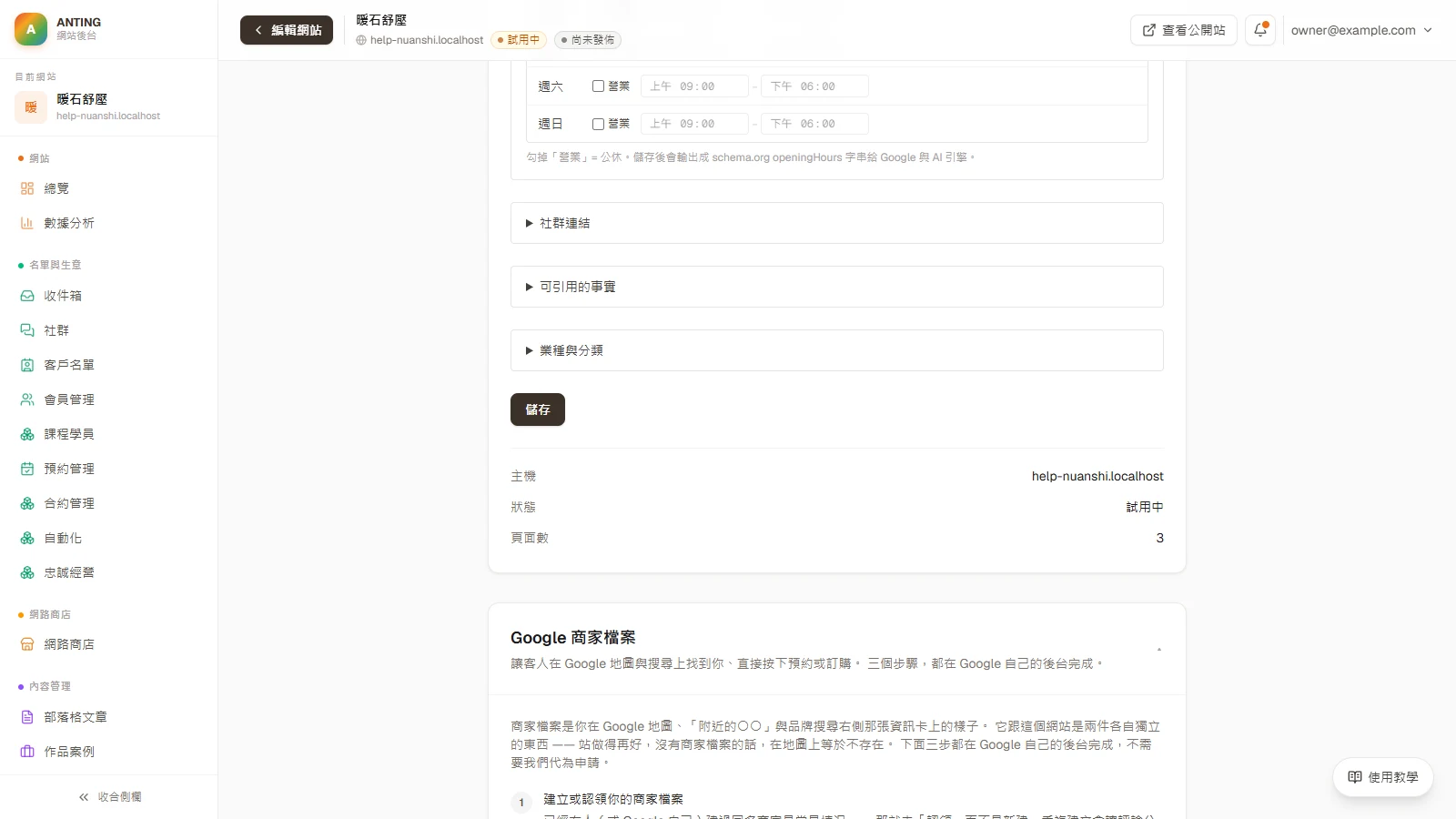
Task: Open 自動化 automation icon
Action: coord(27,538)
